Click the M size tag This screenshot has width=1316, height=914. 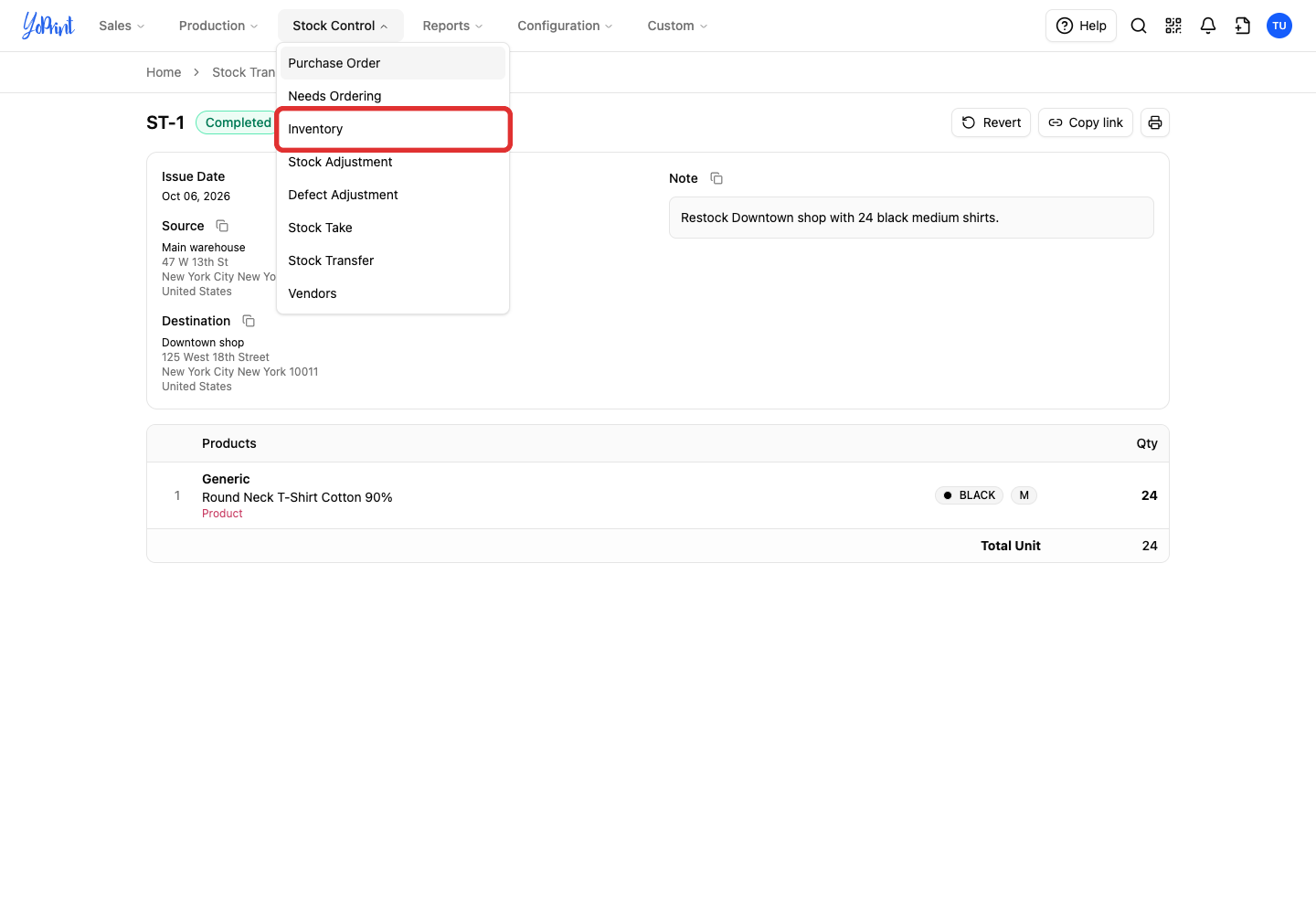(x=1024, y=495)
